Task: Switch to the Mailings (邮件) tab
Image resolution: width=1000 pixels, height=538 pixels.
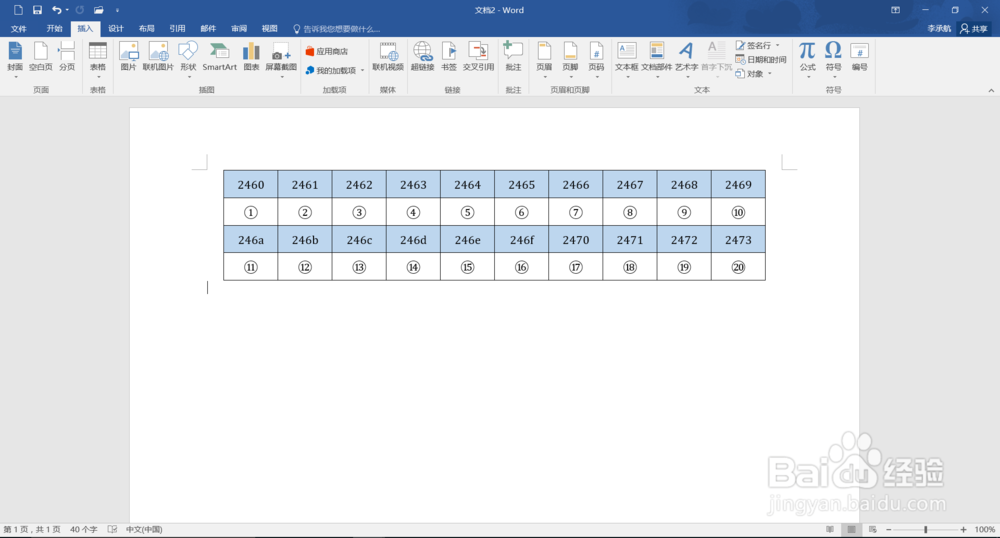Action: coord(208,29)
